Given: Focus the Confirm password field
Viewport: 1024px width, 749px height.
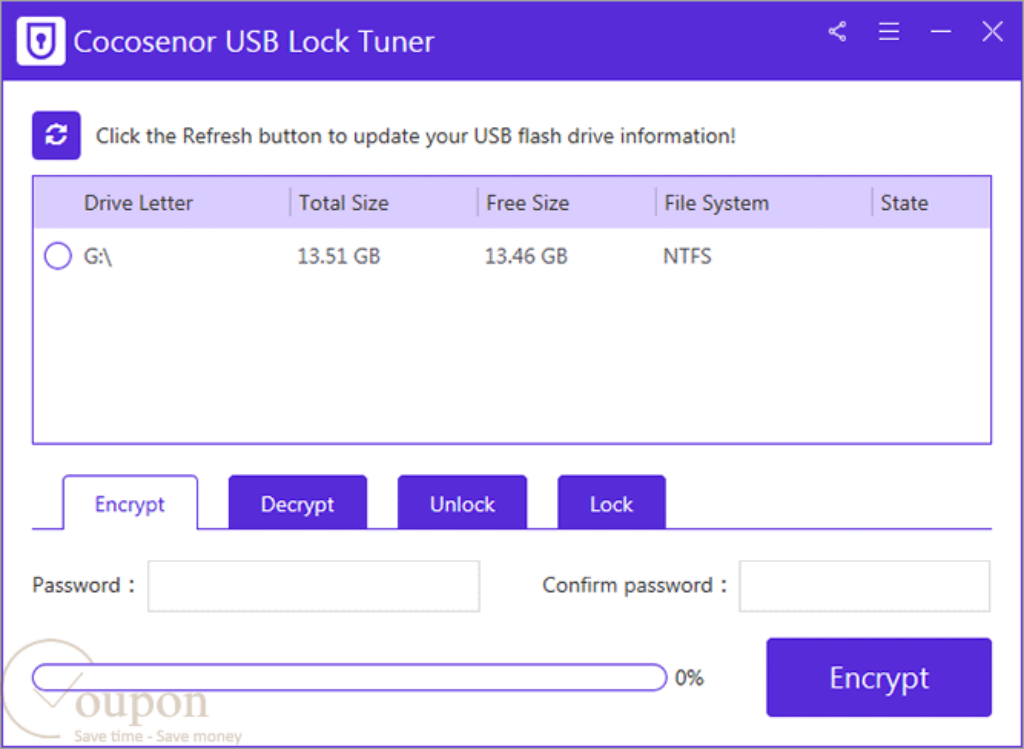Looking at the screenshot, I should pos(864,586).
